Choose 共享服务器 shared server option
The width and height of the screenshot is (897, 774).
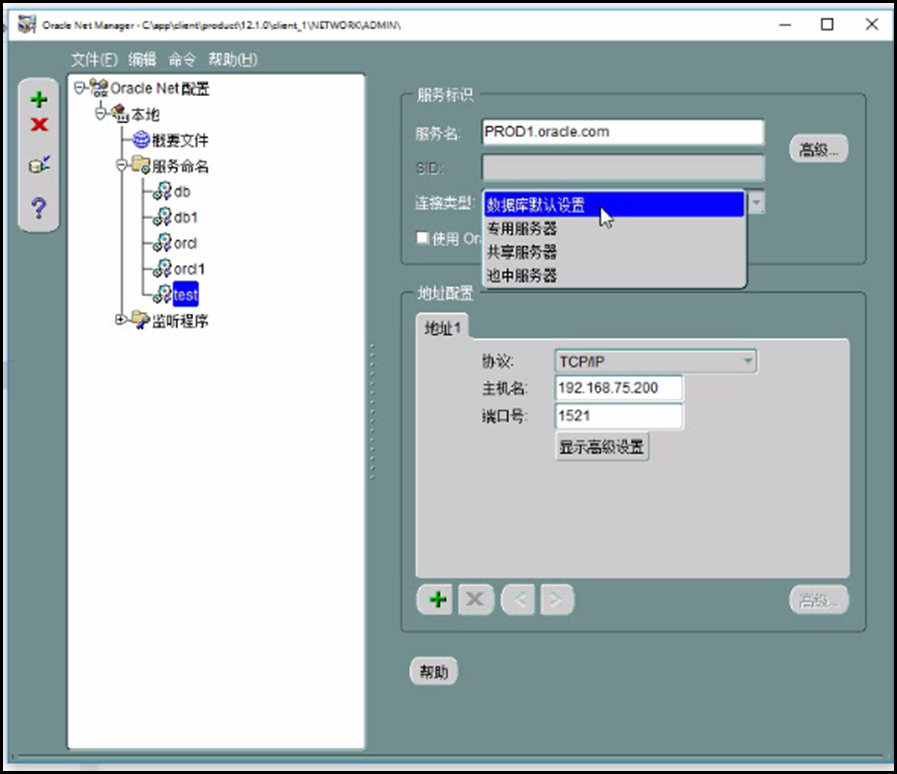pos(613,252)
